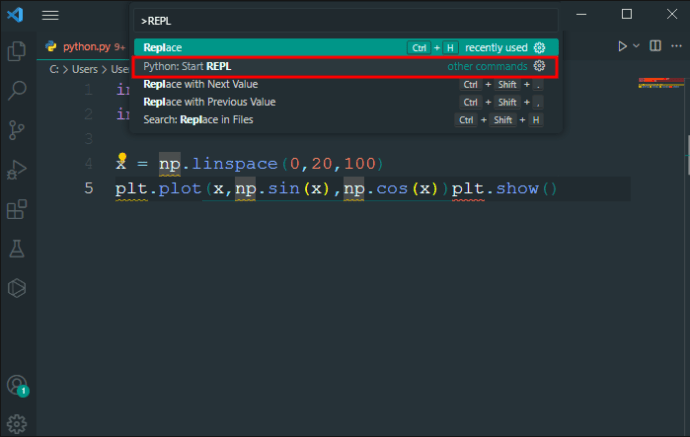Select the python.py editor tab
Viewport: 690px width, 437px height.
(x=84, y=47)
